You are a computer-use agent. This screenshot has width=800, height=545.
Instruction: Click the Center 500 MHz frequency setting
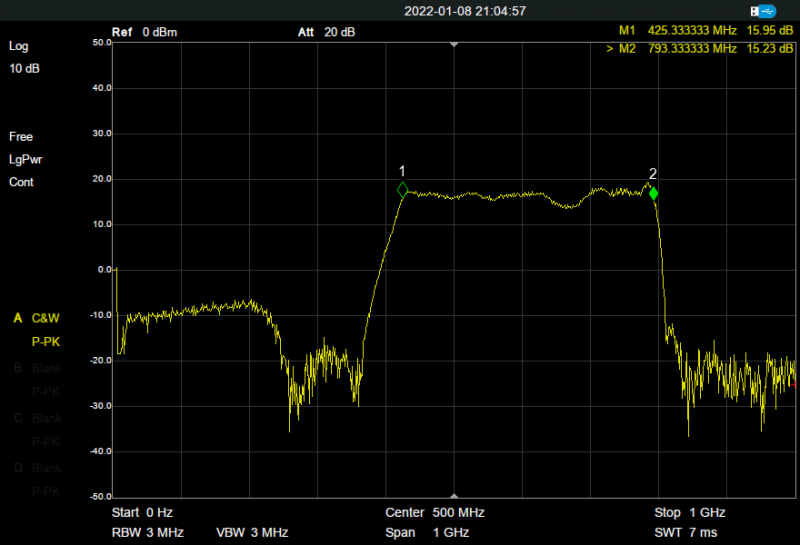[435, 513]
